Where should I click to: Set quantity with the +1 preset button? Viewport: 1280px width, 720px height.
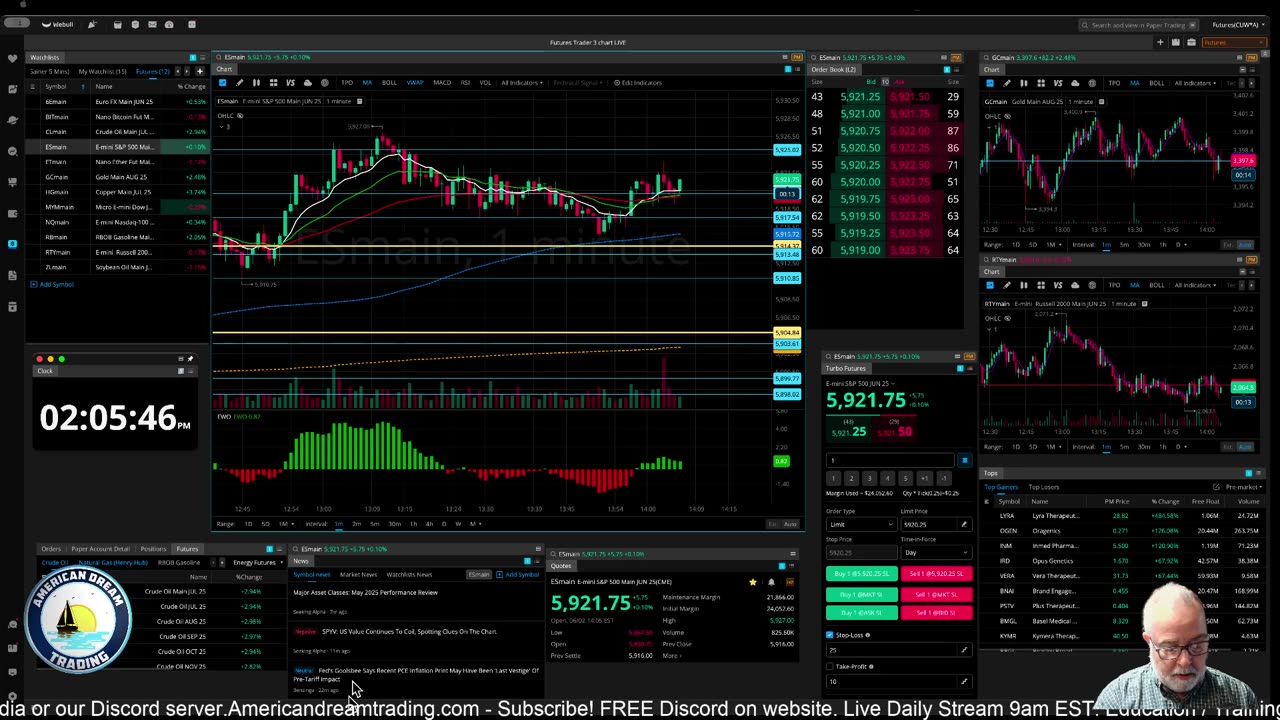point(924,479)
